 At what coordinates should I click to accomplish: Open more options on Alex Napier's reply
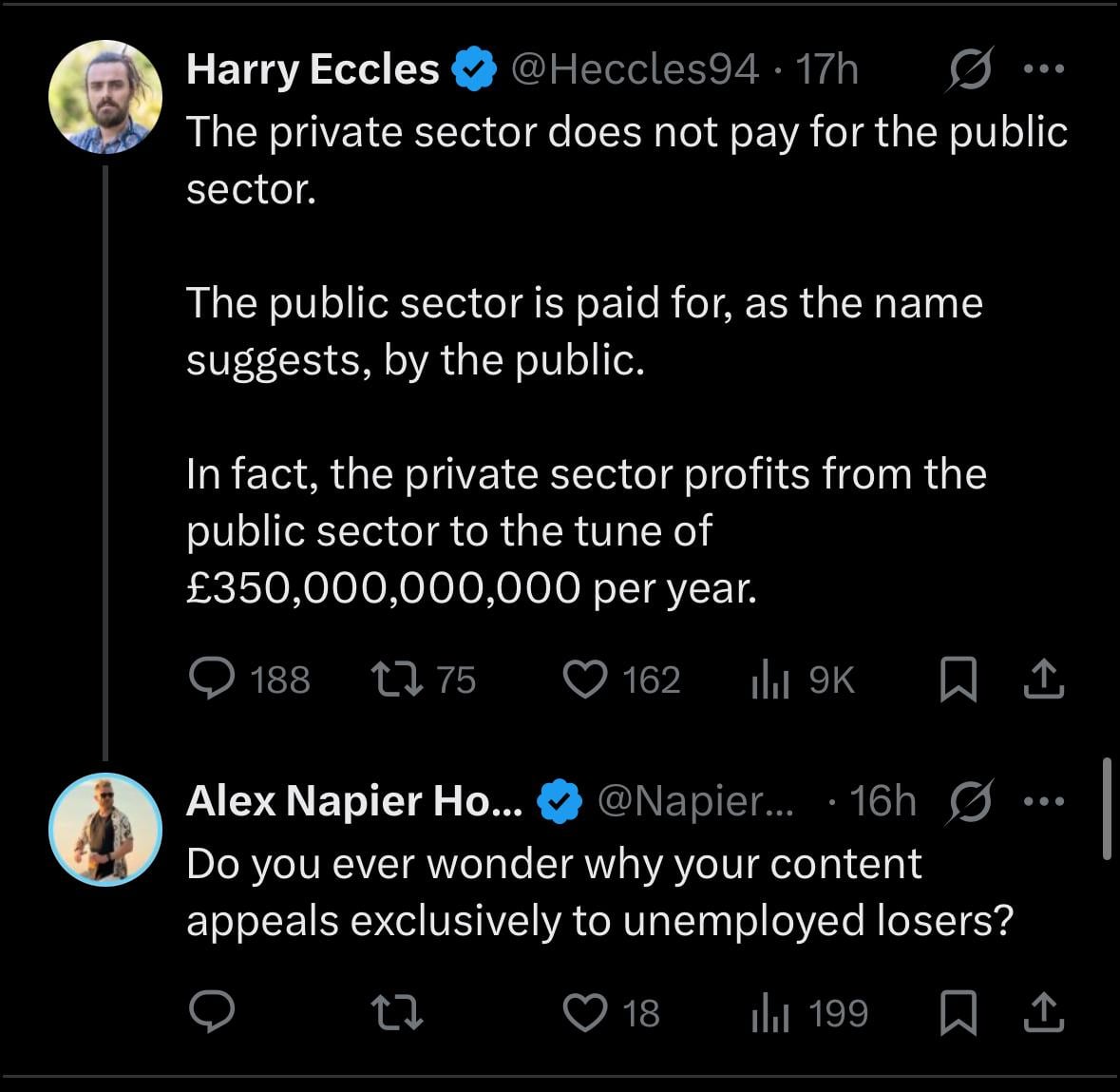click(x=1045, y=800)
